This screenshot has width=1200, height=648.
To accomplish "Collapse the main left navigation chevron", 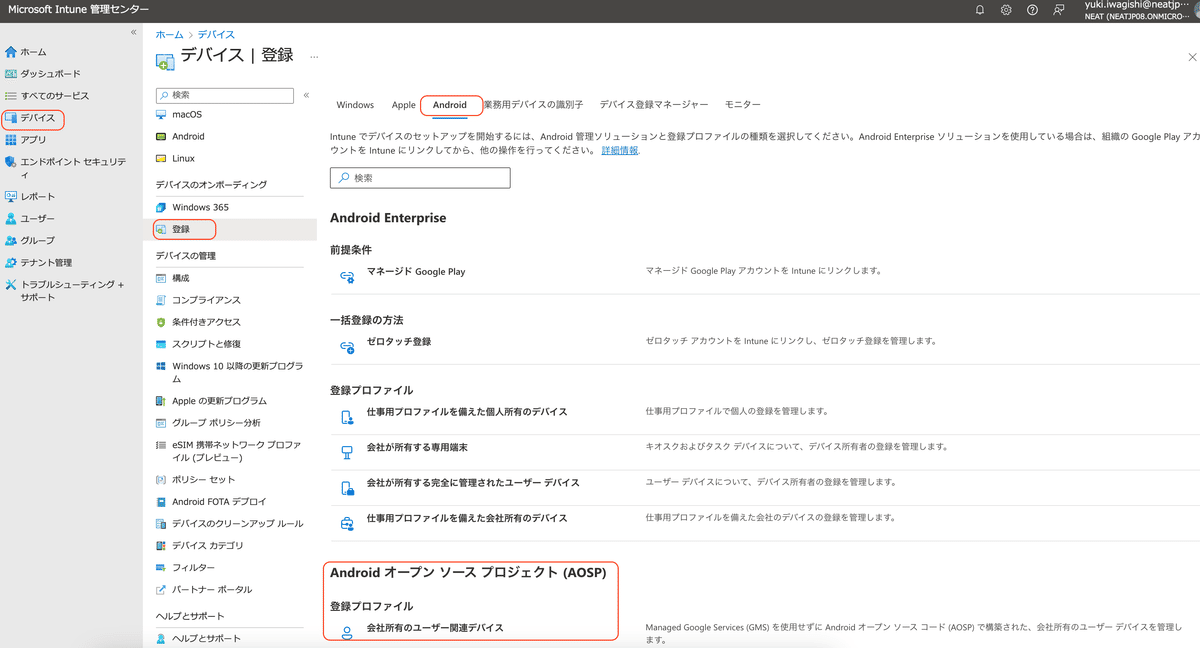I will 134,33.
